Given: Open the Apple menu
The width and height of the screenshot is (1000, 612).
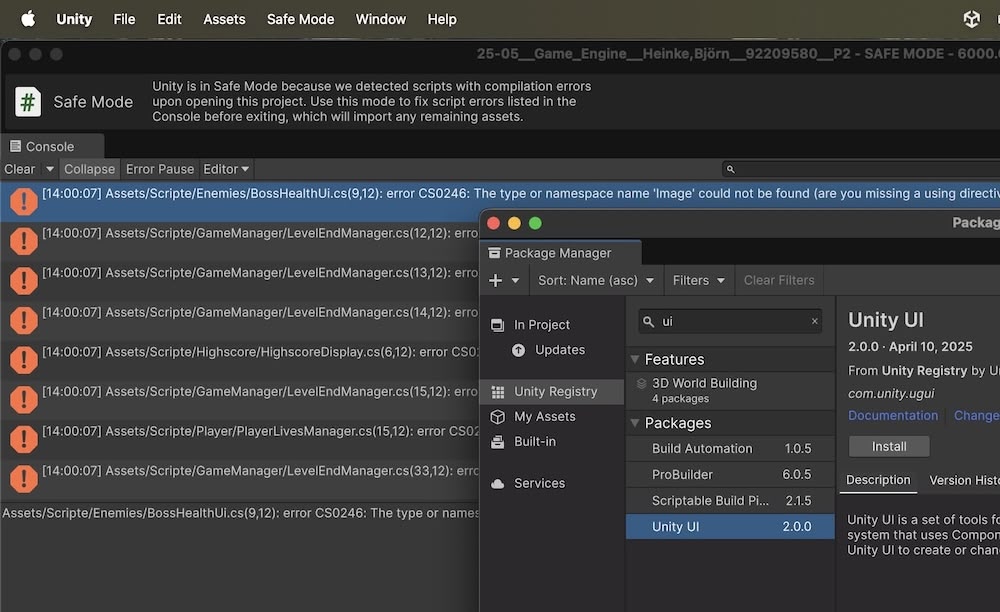Looking at the screenshot, I should click(x=28, y=19).
